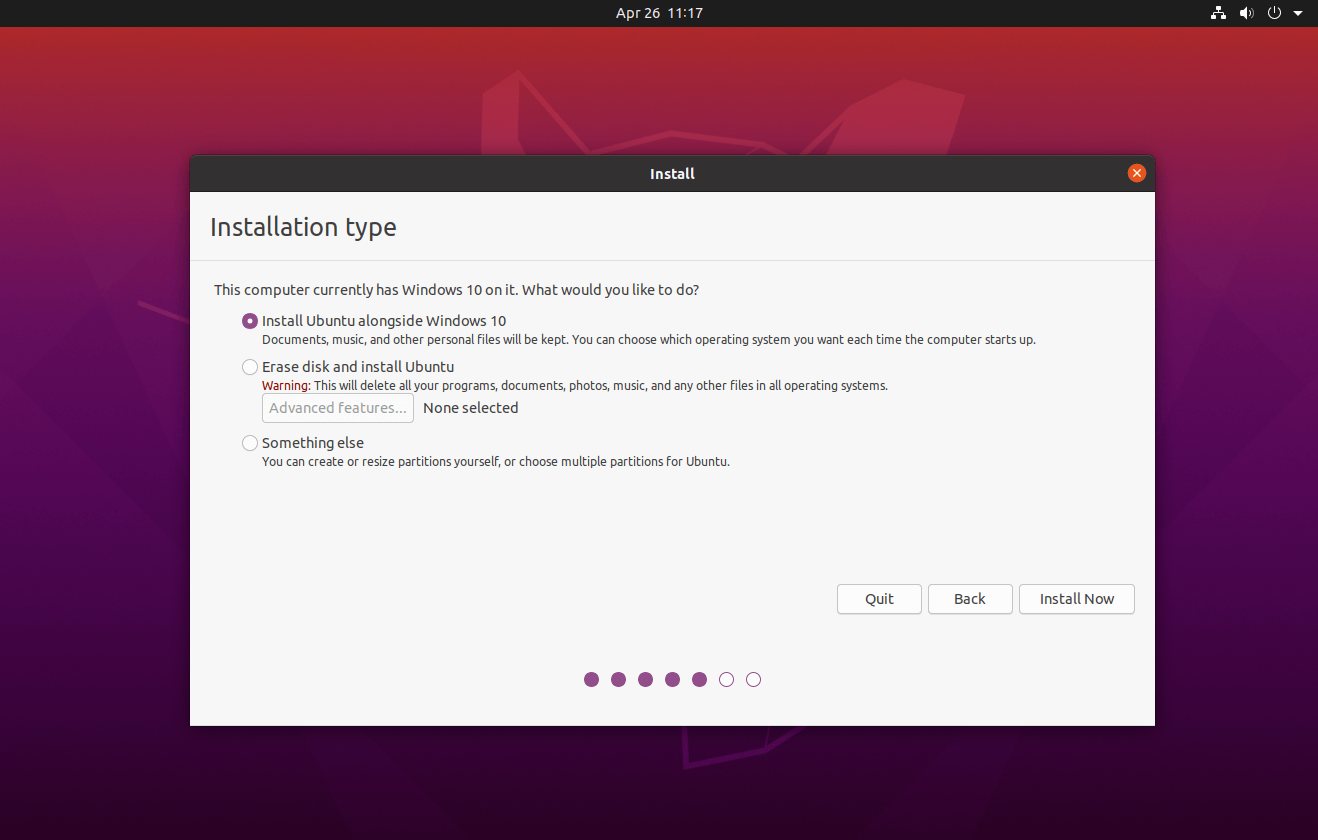Pick the "Something else" partitioning option
Screen dimensions: 1318x840
[249, 443]
